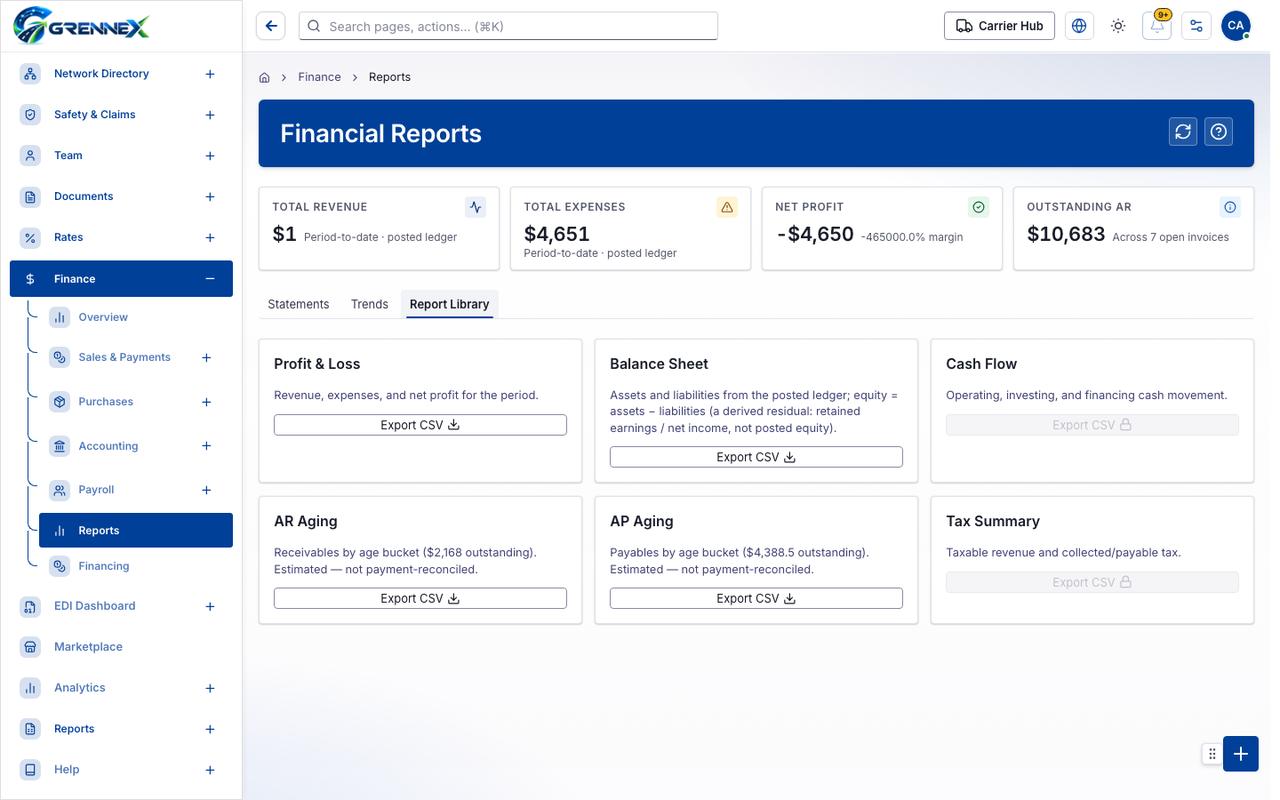
Task: Expand the Payroll submenu
Action: point(206,490)
